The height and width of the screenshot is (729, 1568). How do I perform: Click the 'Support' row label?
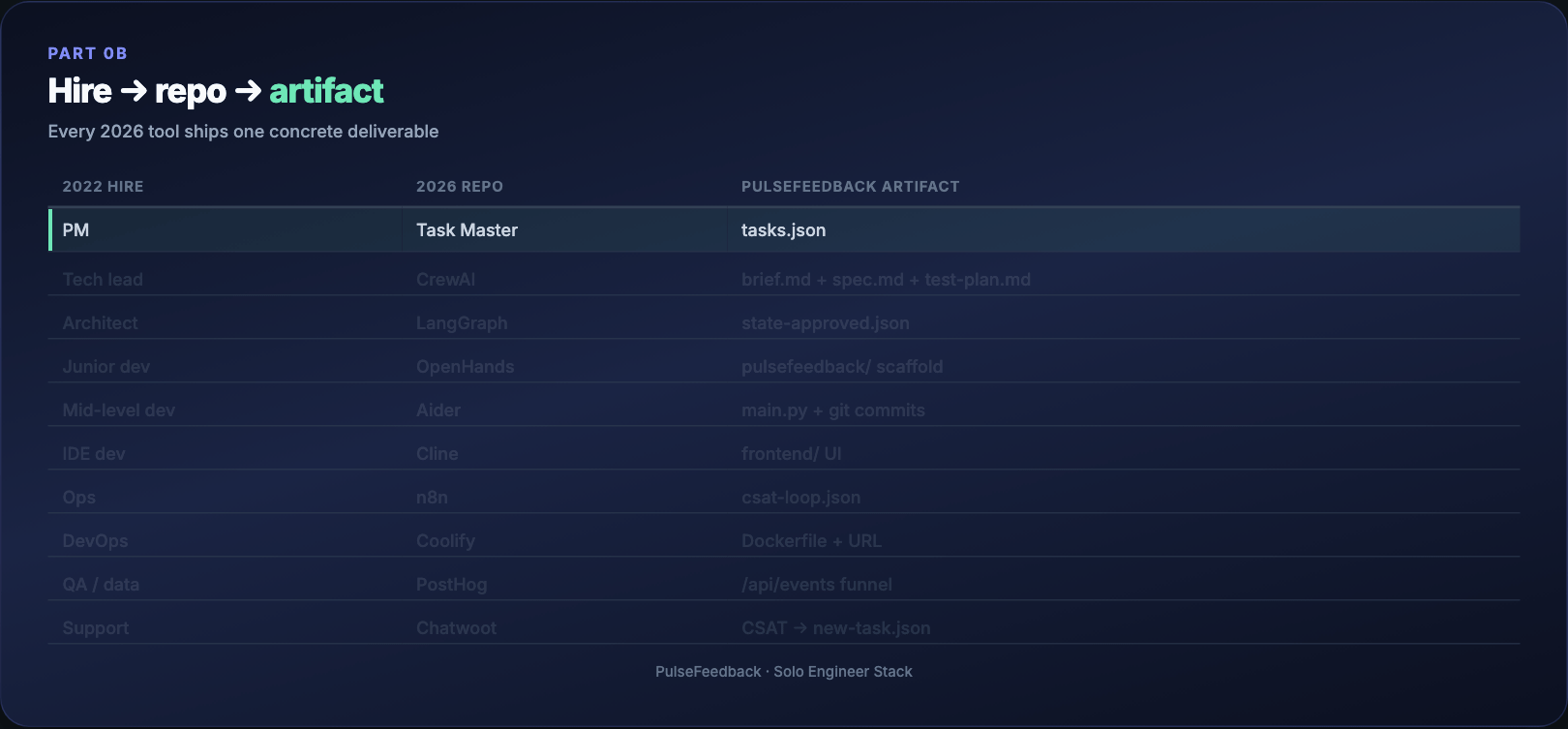[96, 628]
